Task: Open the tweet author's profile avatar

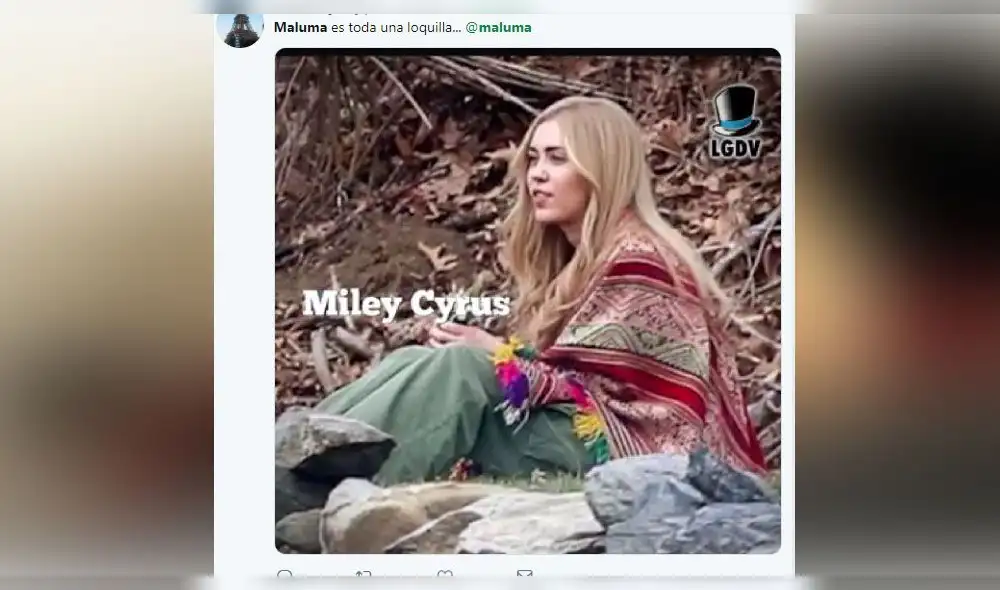Action: [240, 27]
